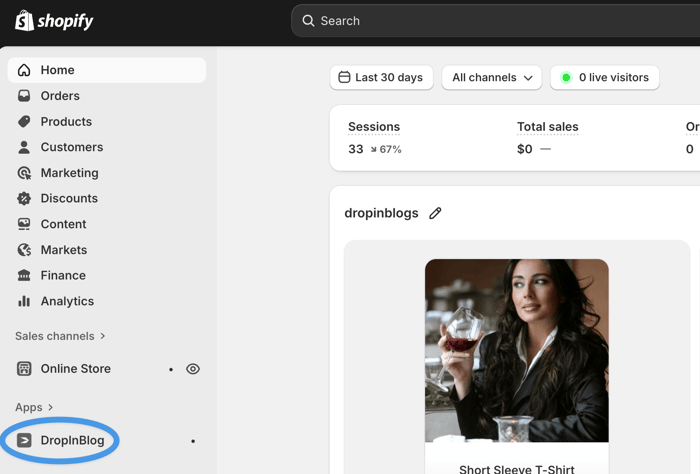Viewport: 700px width, 474px height.
Task: Click the 67% sessions decrease indicator
Action: point(386,150)
